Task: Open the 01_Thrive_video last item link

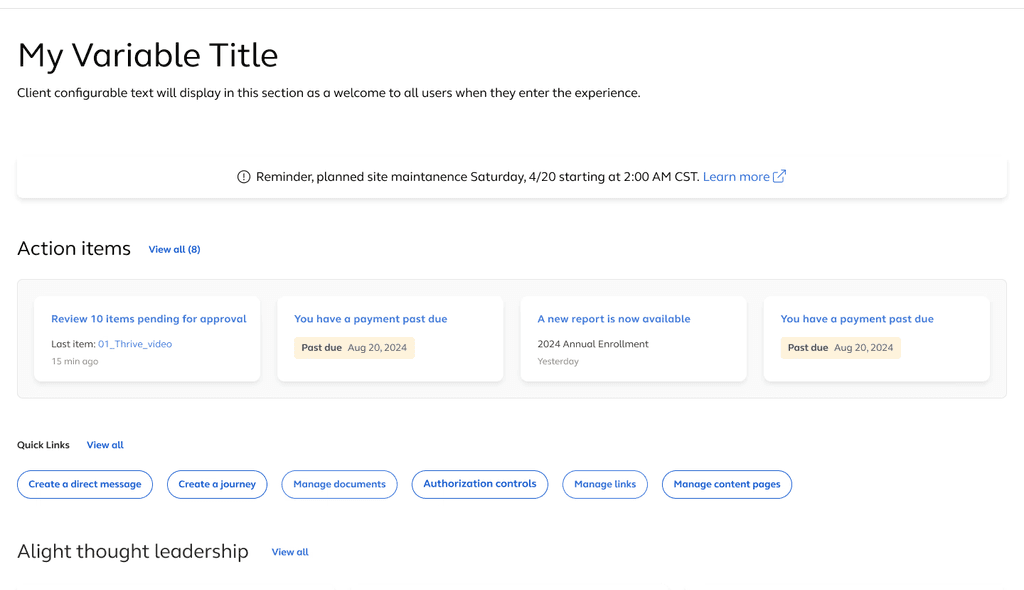Action: coord(135,344)
